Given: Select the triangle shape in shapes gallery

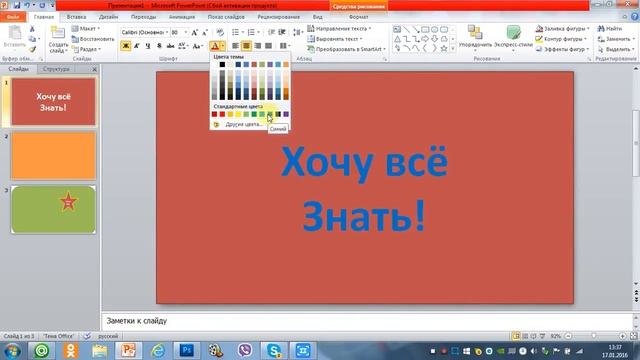Looking at the screenshot, I should [x=397, y=39].
